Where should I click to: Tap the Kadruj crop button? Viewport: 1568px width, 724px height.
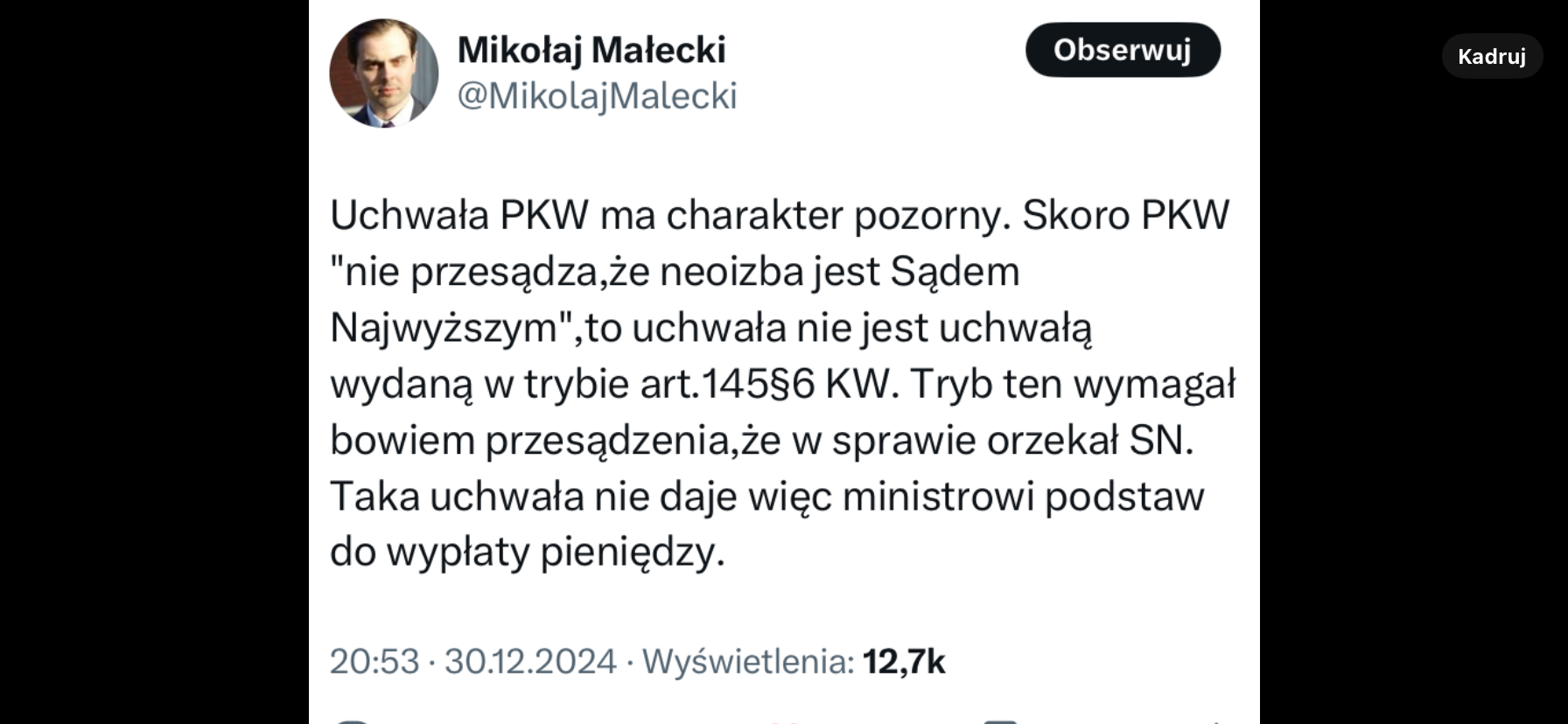coord(1491,57)
